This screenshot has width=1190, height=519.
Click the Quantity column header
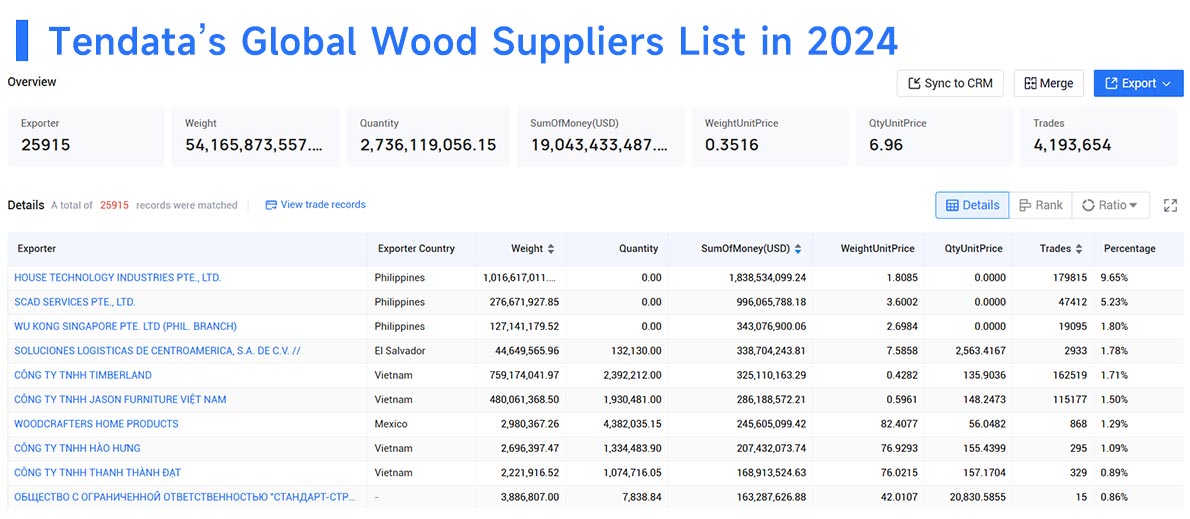638,248
